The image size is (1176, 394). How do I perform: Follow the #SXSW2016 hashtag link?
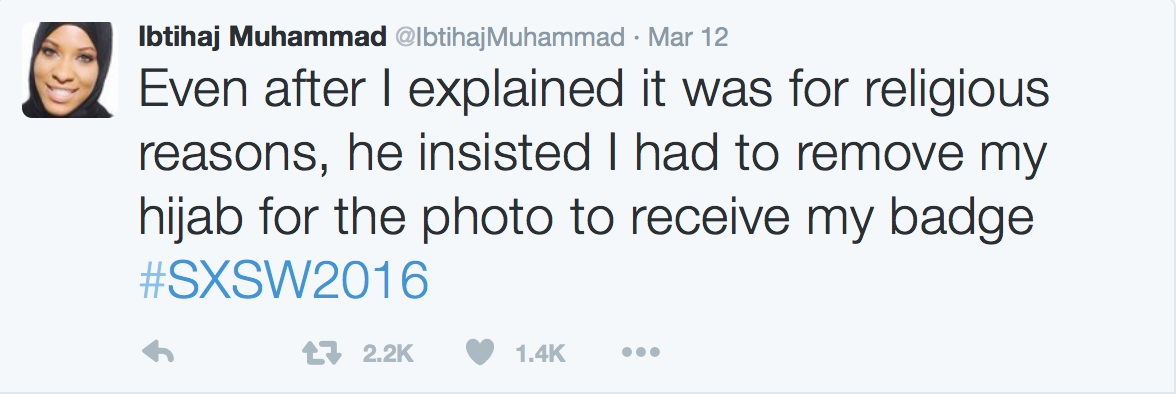coord(284,281)
